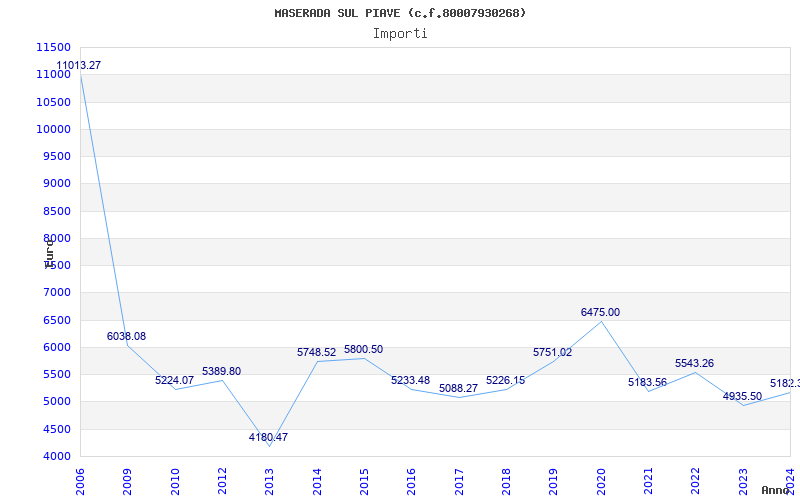Click the 11013.27 data label
Image resolution: width=800 pixels, height=500 pixels.
click(79, 65)
